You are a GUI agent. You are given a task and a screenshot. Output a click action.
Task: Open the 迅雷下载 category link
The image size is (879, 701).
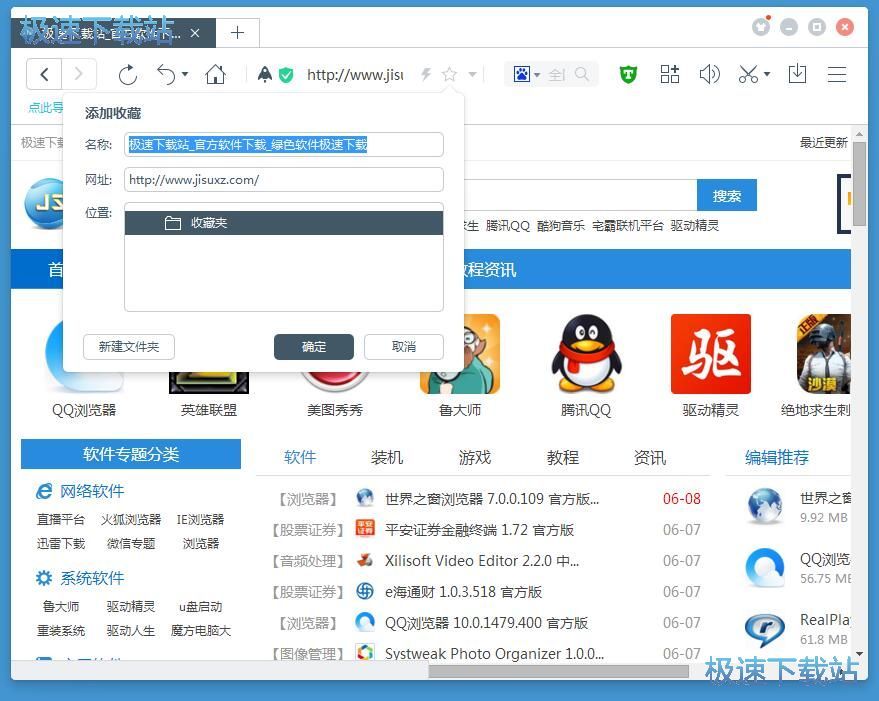pos(61,543)
